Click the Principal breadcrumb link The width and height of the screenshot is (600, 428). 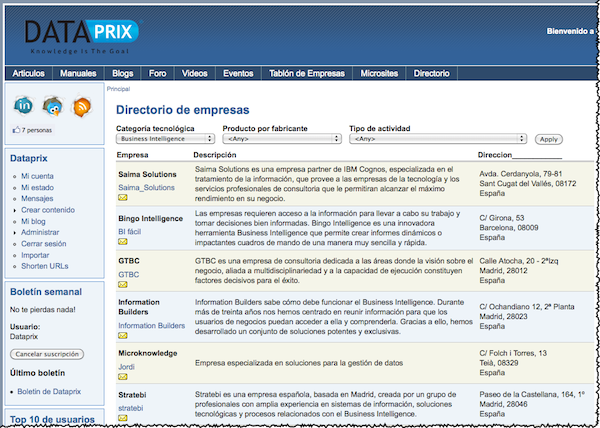118,89
